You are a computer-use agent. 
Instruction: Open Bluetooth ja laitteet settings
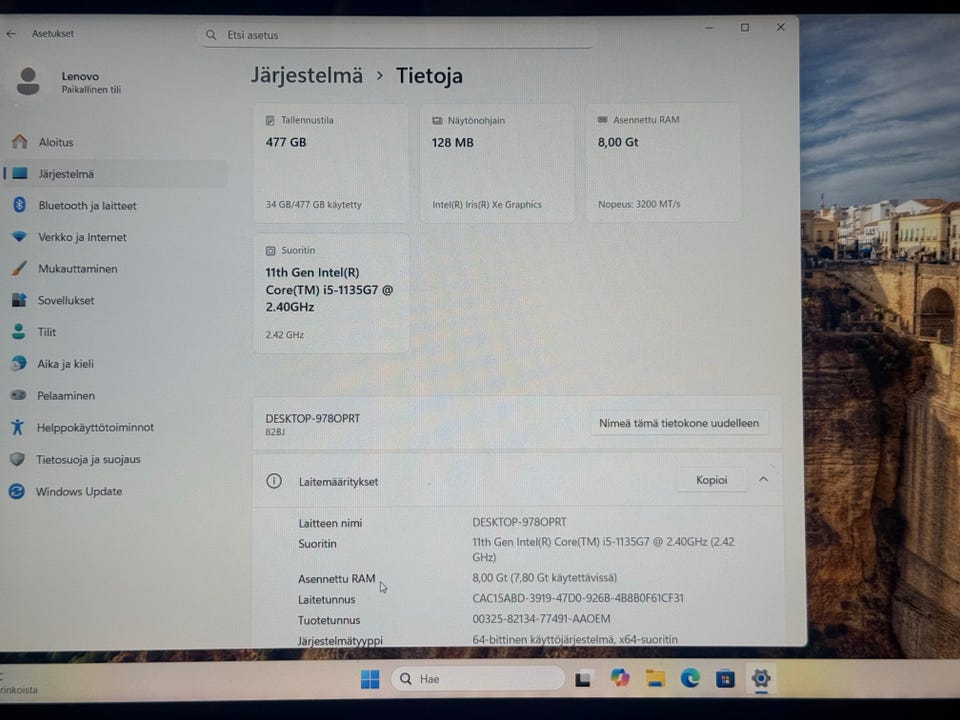pos(115,206)
